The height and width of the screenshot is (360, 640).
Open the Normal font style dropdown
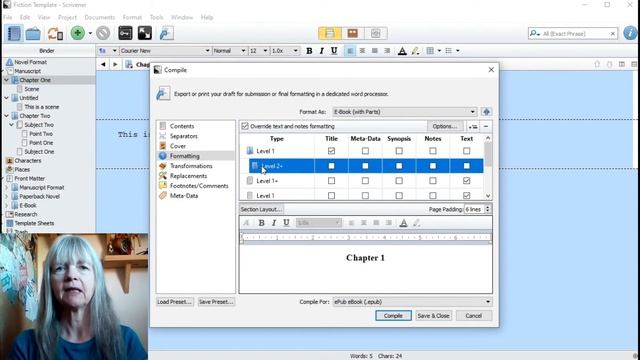tap(229, 51)
